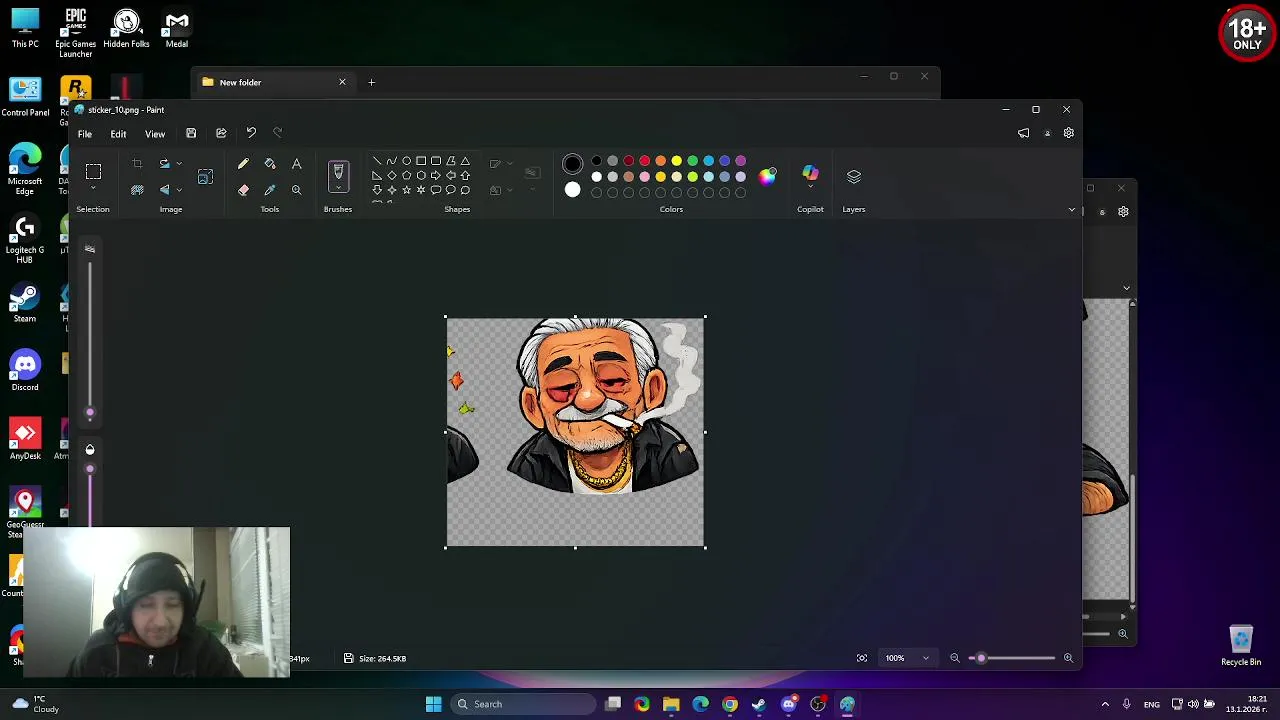
Task: Expand the Flip dropdown chevron
Action: point(179,190)
